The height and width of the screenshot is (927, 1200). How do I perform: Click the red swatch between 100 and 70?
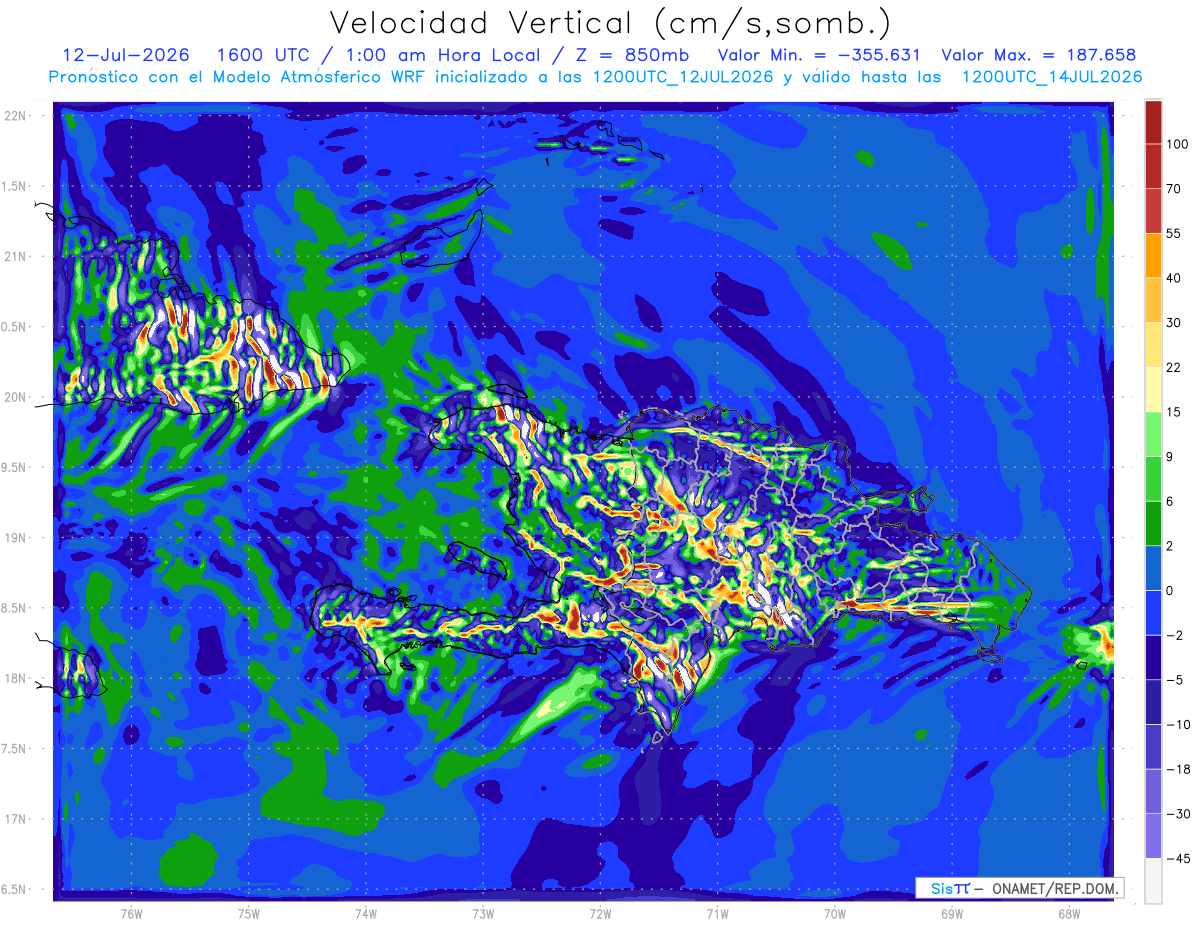point(1153,166)
